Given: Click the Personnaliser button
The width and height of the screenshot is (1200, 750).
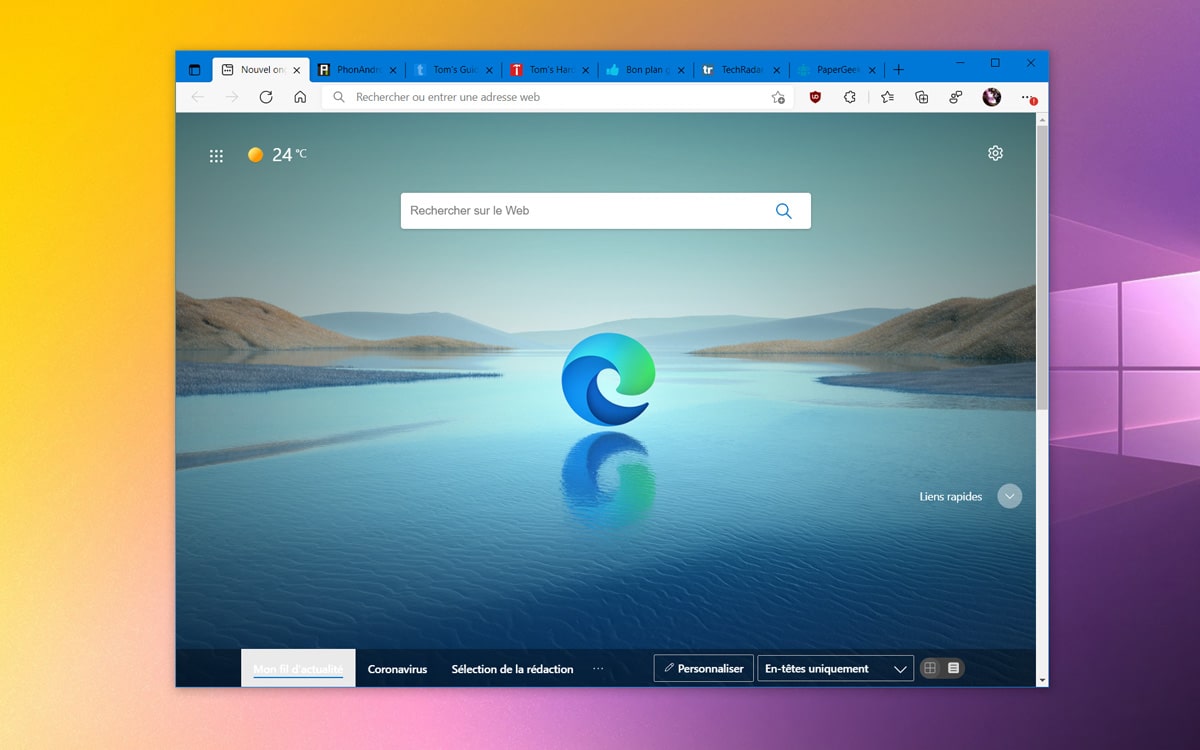Looking at the screenshot, I should (704, 669).
